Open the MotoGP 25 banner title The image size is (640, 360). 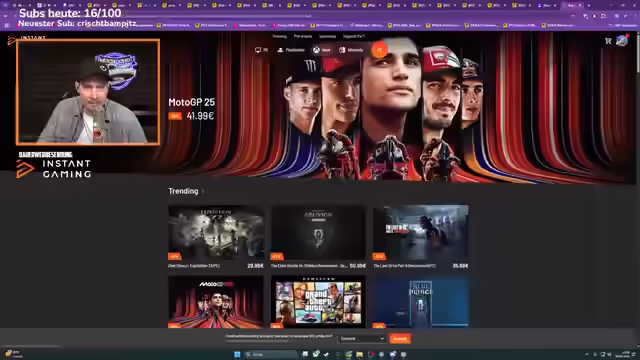tap(191, 102)
